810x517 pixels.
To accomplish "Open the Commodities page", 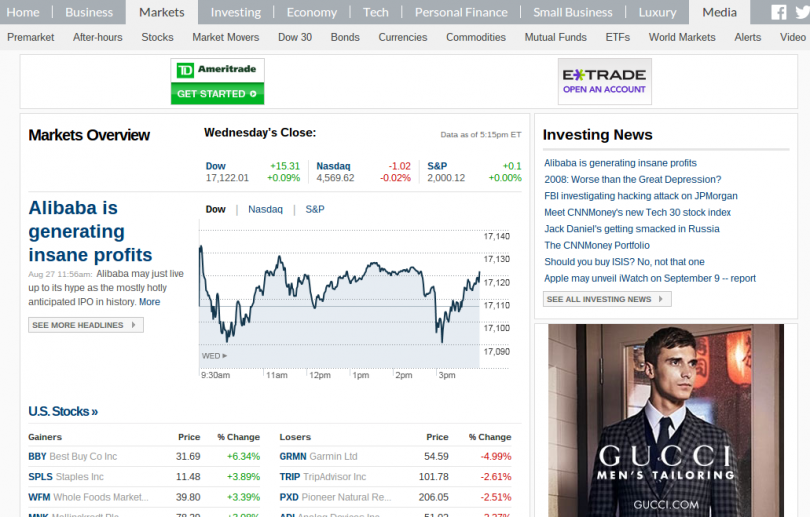I will (476, 37).
